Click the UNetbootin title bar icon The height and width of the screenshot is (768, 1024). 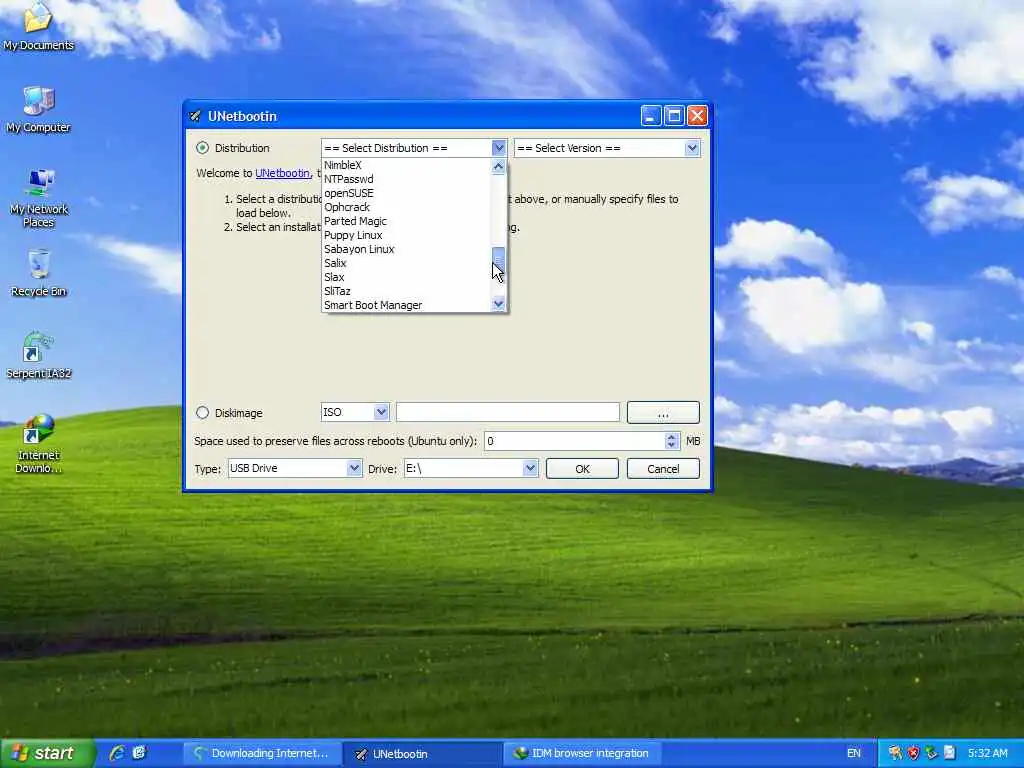[x=195, y=116]
